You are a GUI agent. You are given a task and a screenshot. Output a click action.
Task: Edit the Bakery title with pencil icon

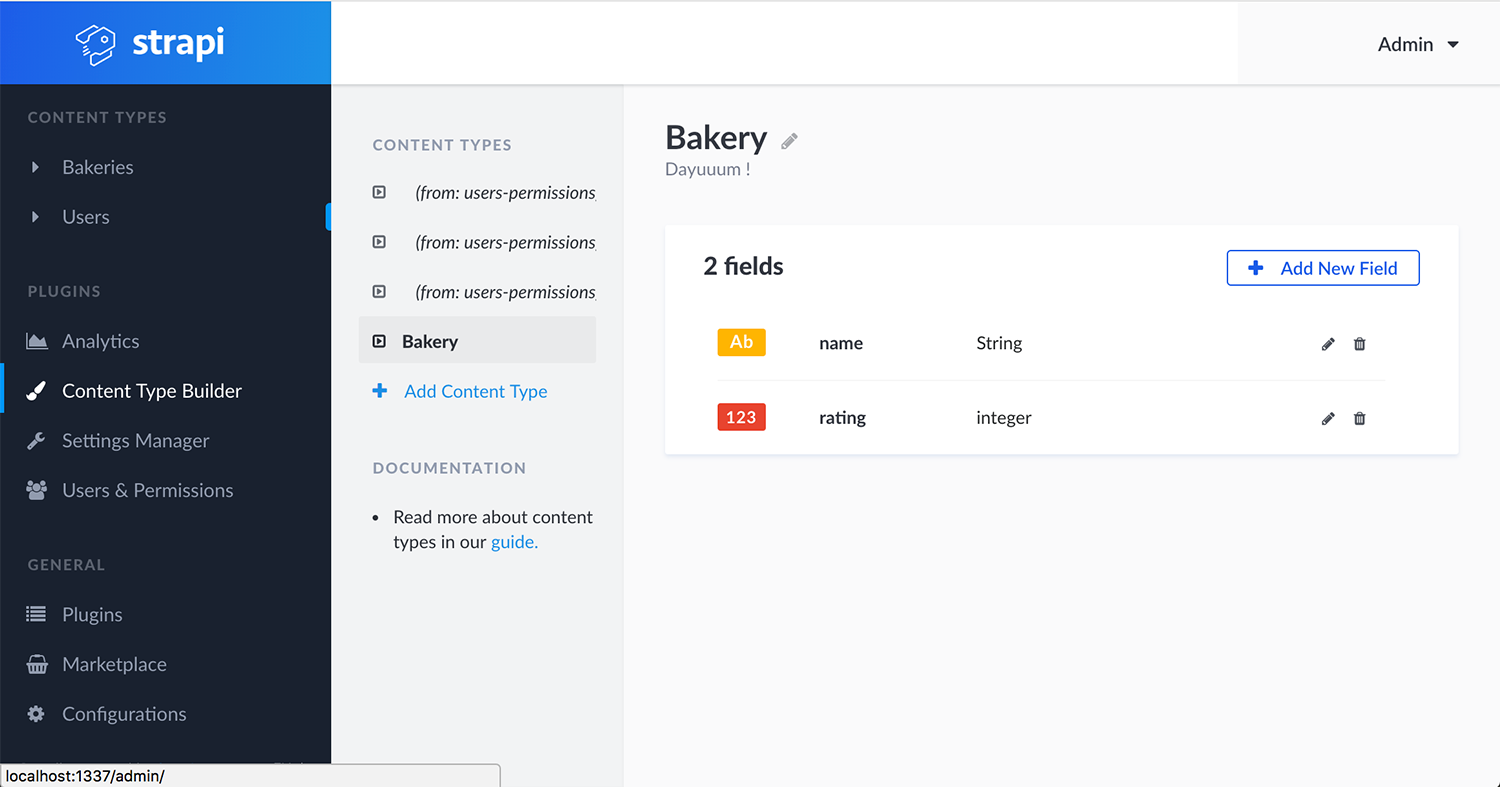789,140
